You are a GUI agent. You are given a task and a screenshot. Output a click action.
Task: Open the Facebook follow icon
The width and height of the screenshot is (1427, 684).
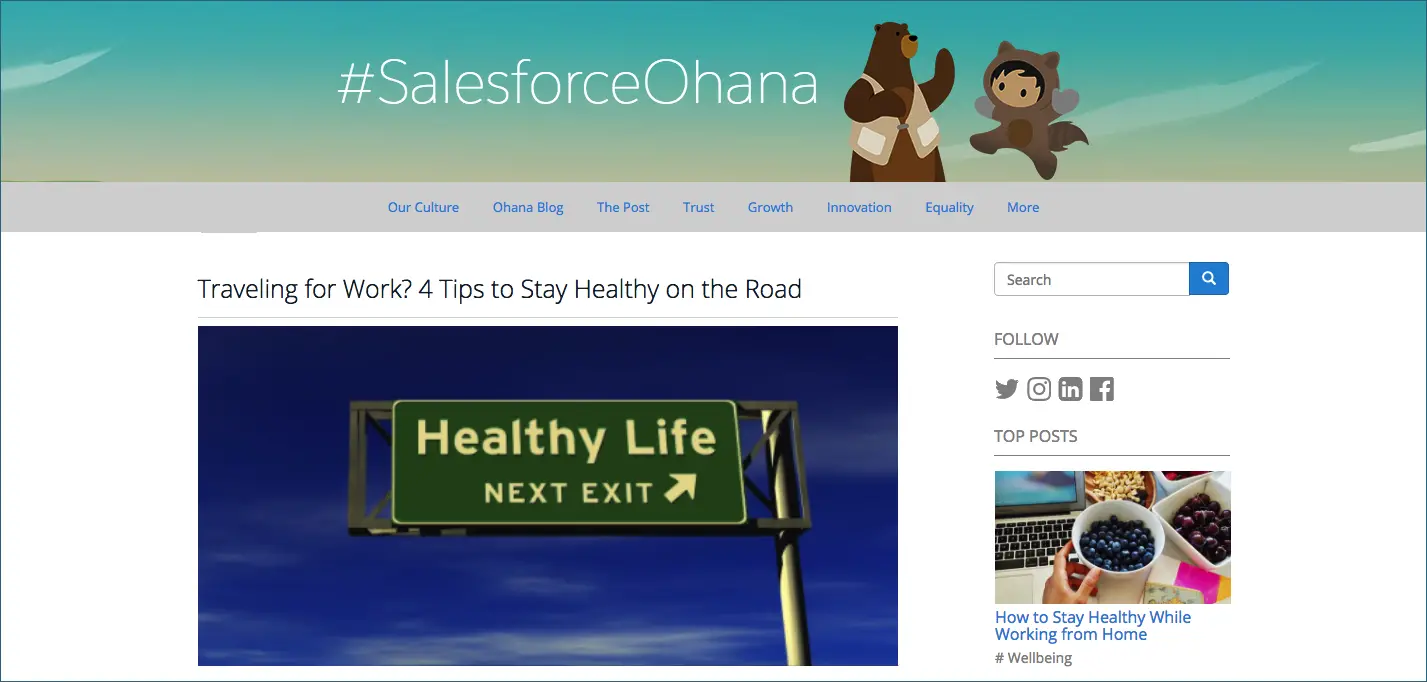tap(1102, 389)
